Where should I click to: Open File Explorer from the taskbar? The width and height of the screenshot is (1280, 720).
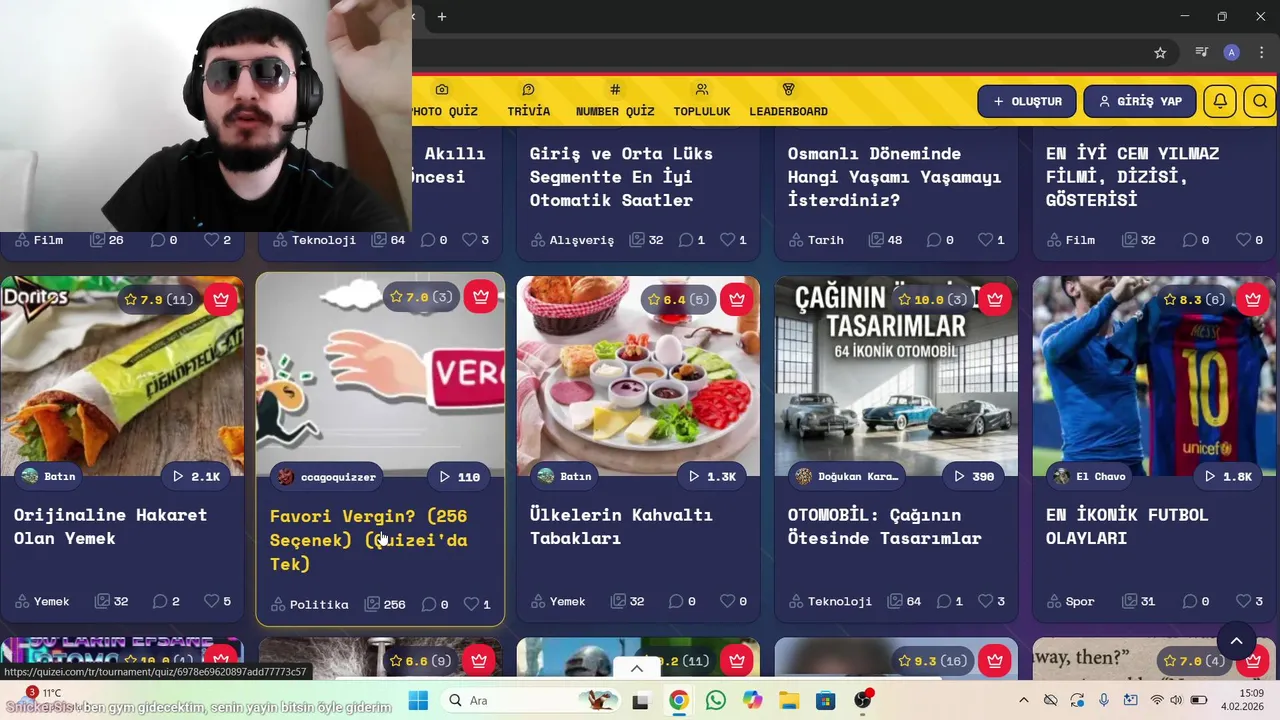789,700
